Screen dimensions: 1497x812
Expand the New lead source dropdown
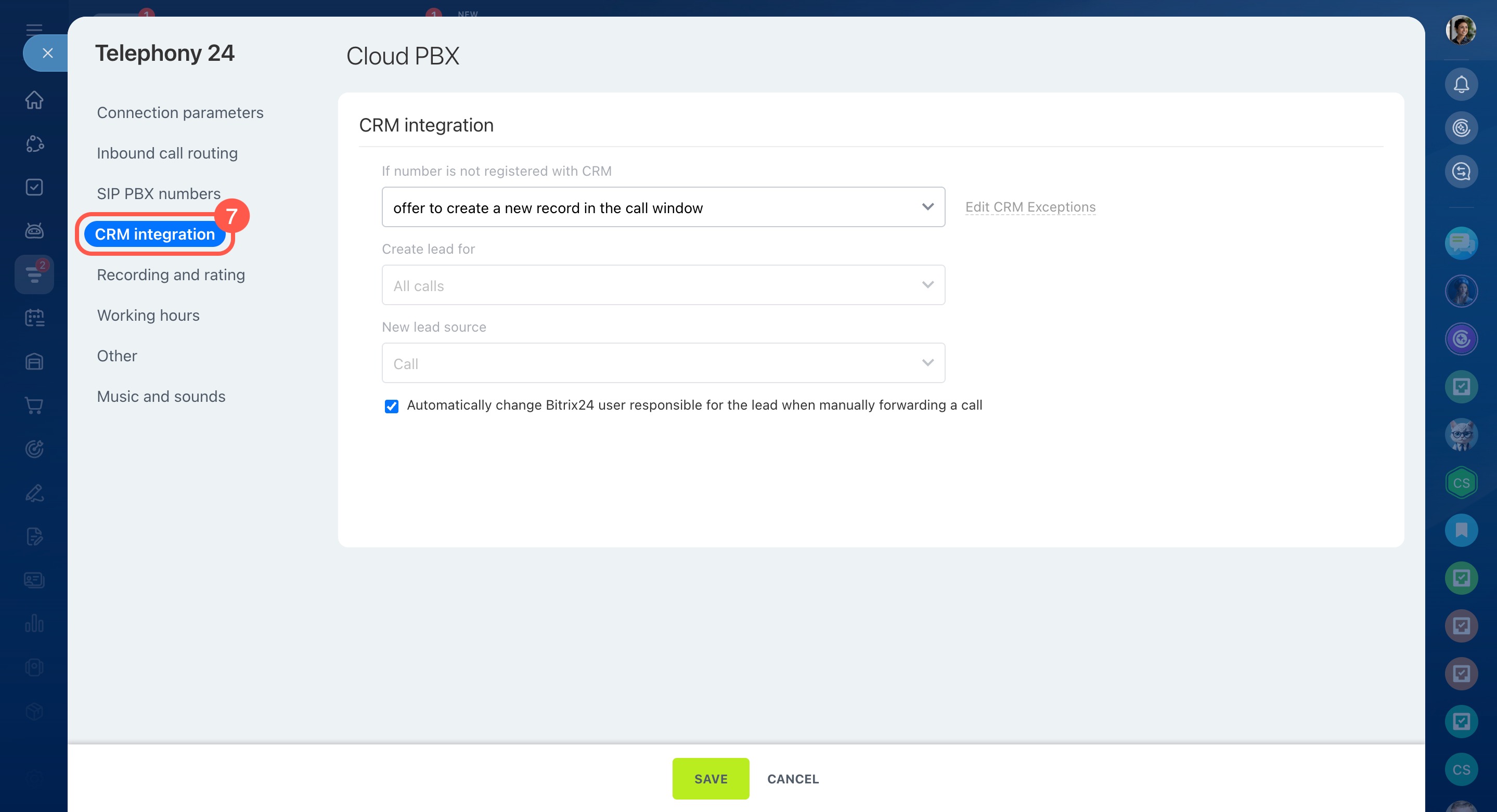click(x=663, y=363)
